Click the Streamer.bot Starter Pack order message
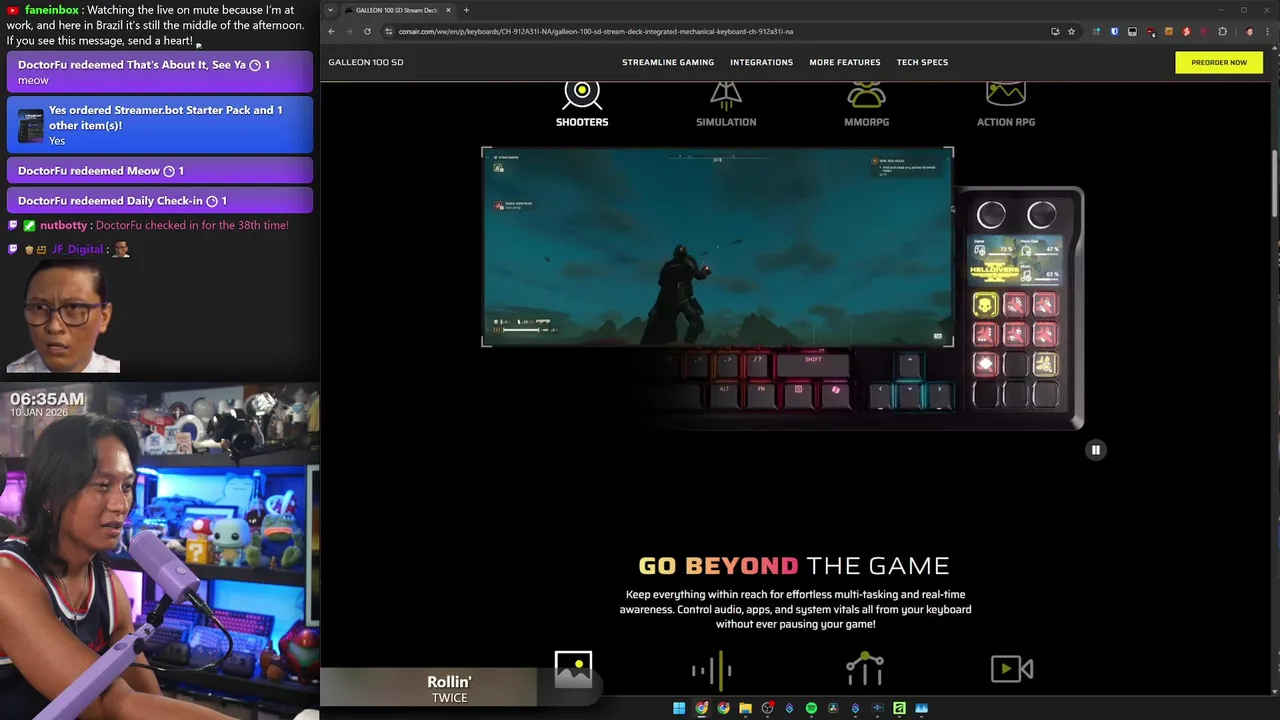Image resolution: width=1280 pixels, height=720 pixels. coord(159,125)
